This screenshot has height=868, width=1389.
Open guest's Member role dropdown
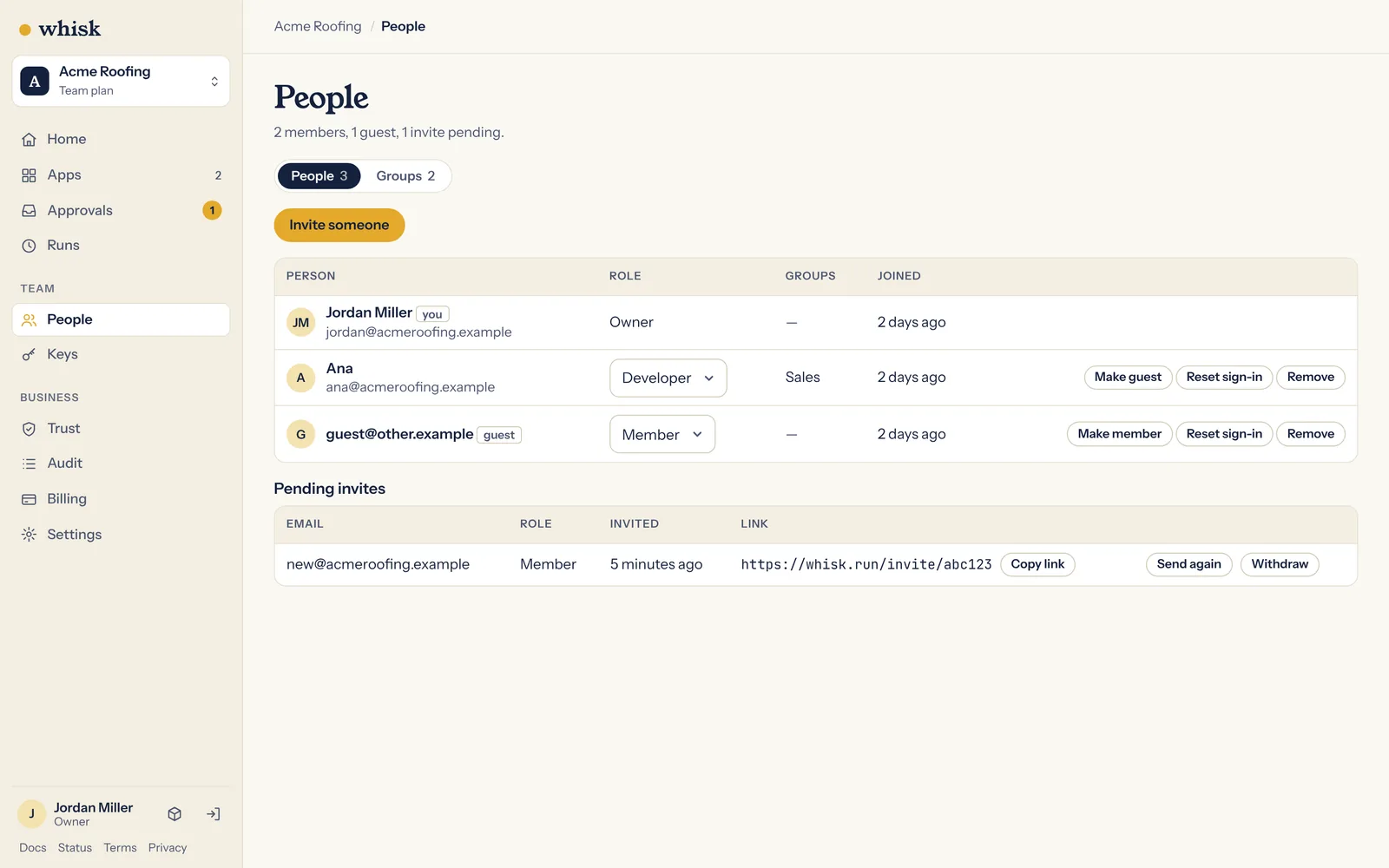click(x=662, y=434)
